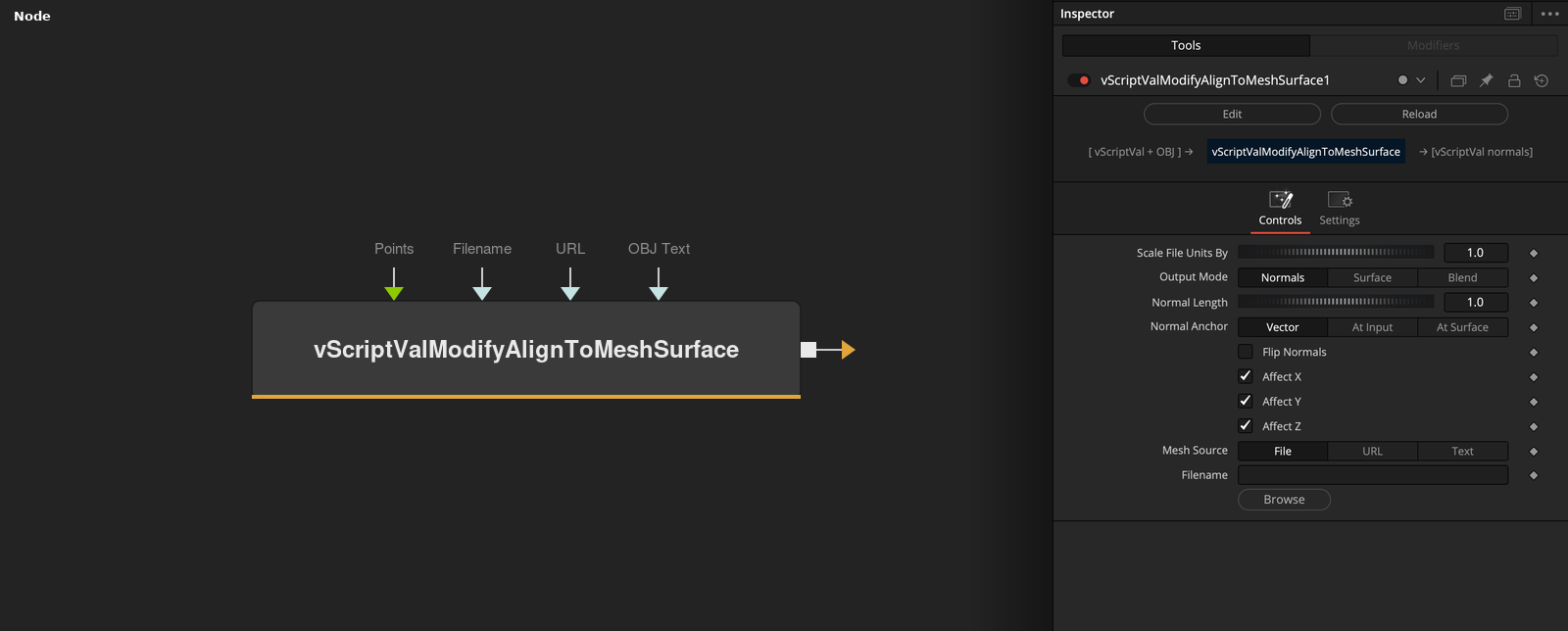The width and height of the screenshot is (1568, 631).
Task: Select the Controls tab icon
Action: coord(1281,200)
